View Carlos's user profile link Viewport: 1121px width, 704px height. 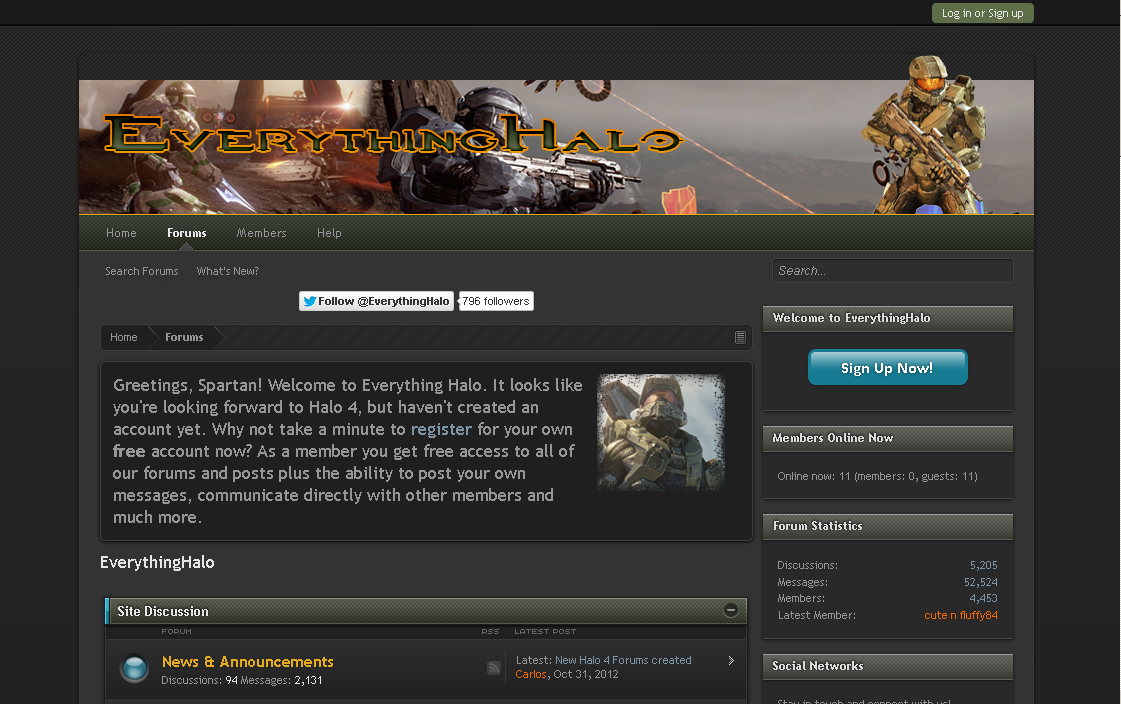coord(531,675)
